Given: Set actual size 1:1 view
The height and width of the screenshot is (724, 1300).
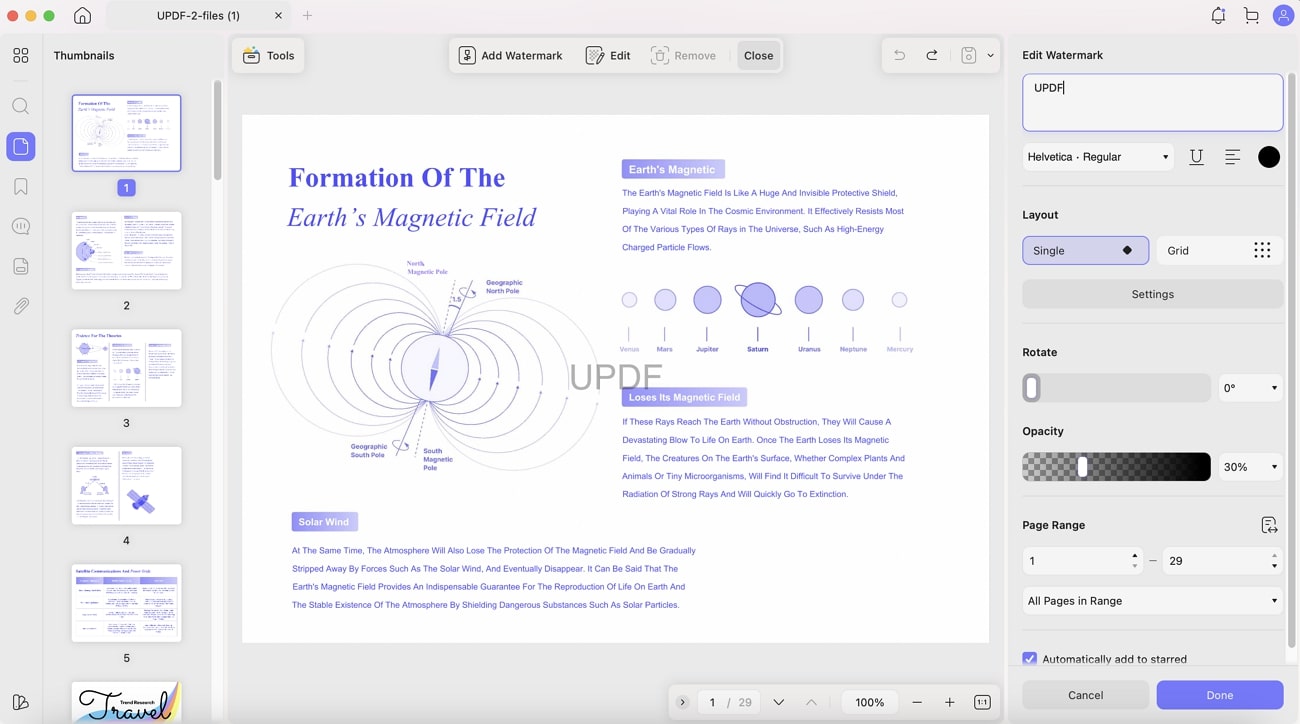Looking at the screenshot, I should pos(982,702).
